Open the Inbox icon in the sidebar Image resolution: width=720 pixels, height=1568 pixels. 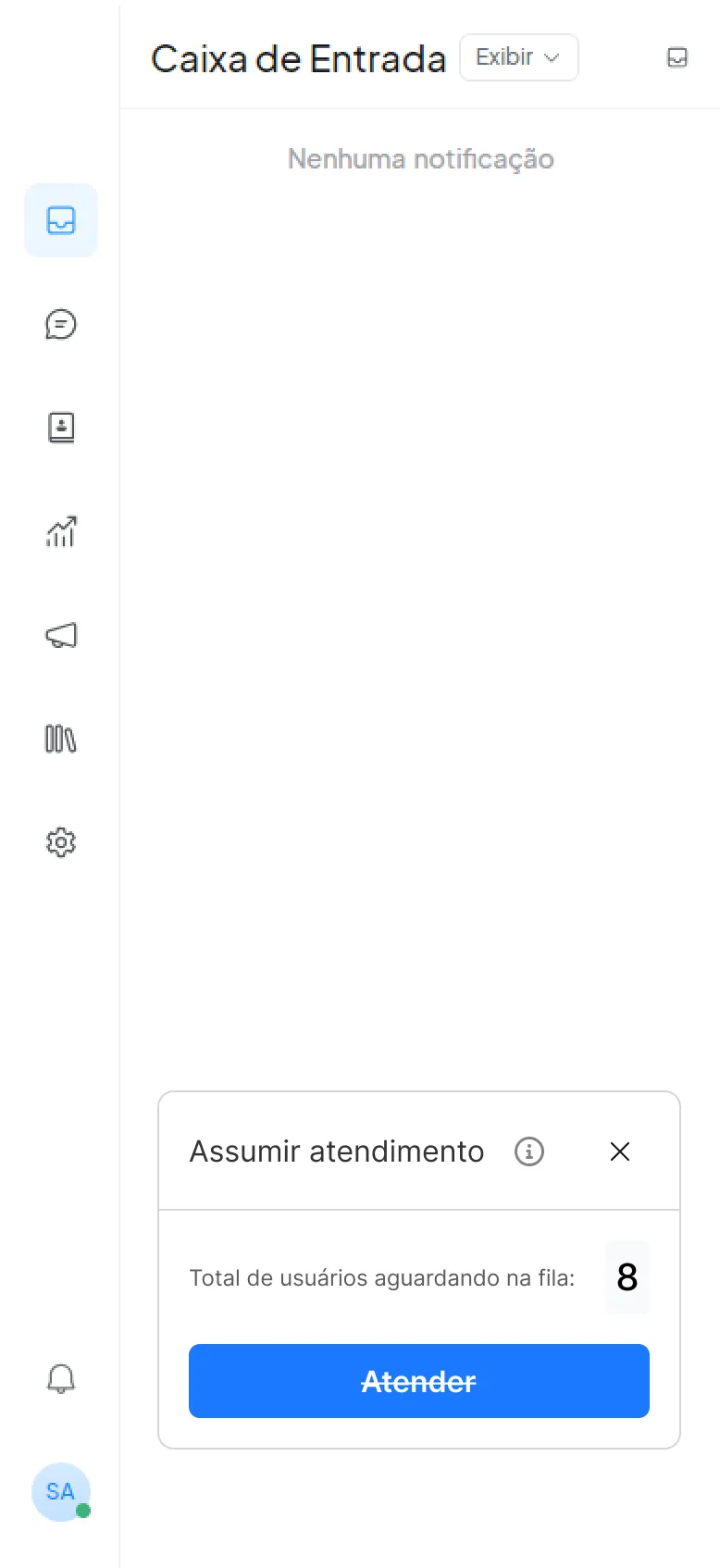pyautogui.click(x=61, y=220)
